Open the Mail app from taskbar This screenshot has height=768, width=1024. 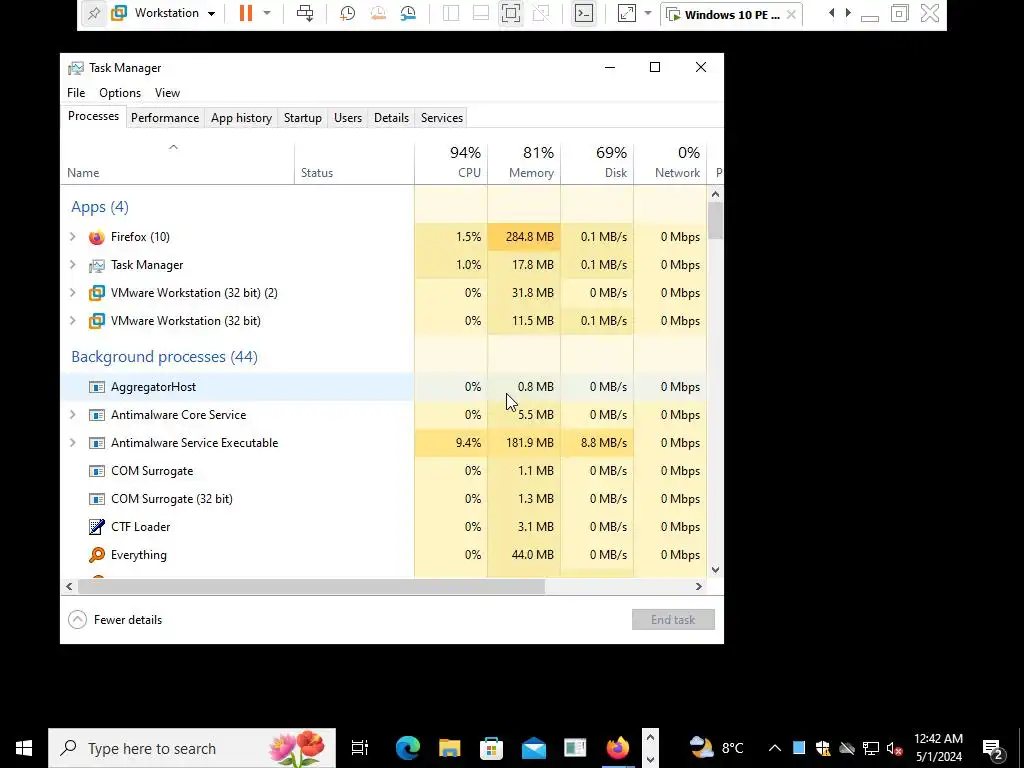coord(534,748)
